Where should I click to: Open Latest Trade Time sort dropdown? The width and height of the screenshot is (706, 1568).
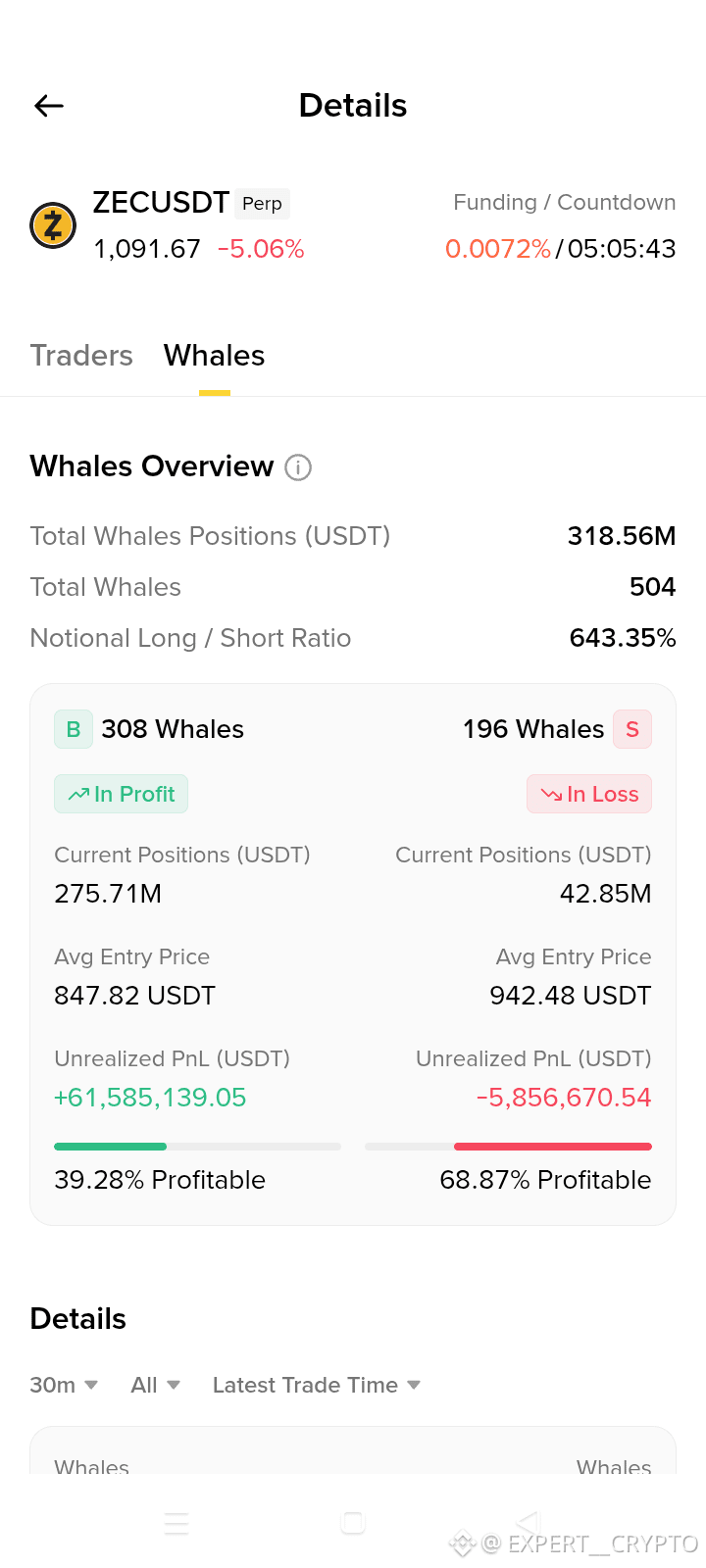(317, 1385)
